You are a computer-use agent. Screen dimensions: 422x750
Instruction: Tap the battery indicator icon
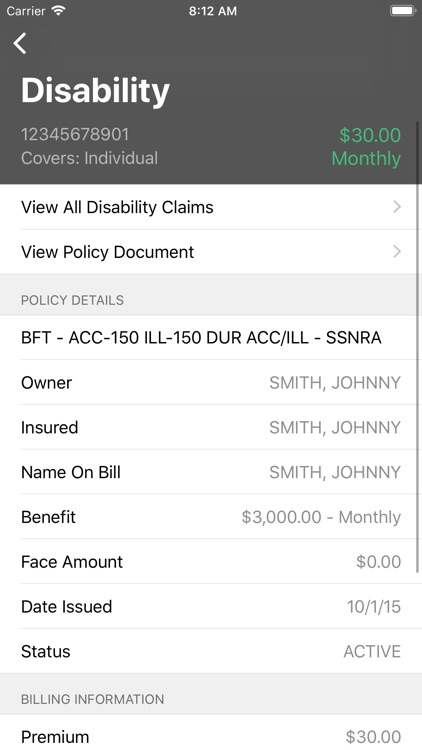coord(402,11)
